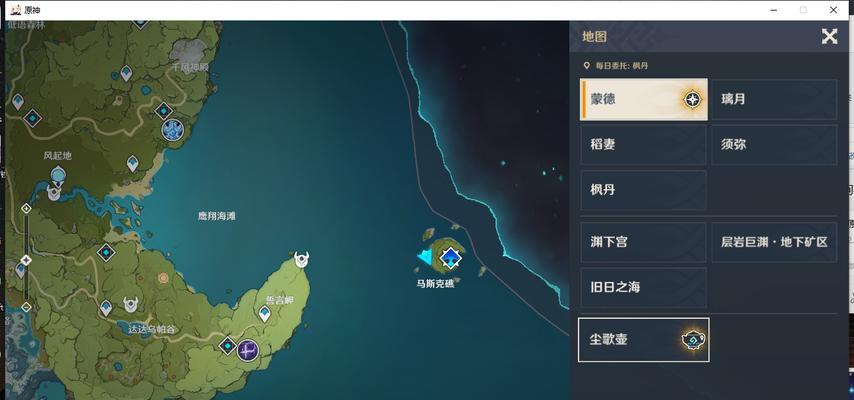This screenshot has width=854, height=400.
Task: Select domain icon at far left of map
Action: [33, 118]
